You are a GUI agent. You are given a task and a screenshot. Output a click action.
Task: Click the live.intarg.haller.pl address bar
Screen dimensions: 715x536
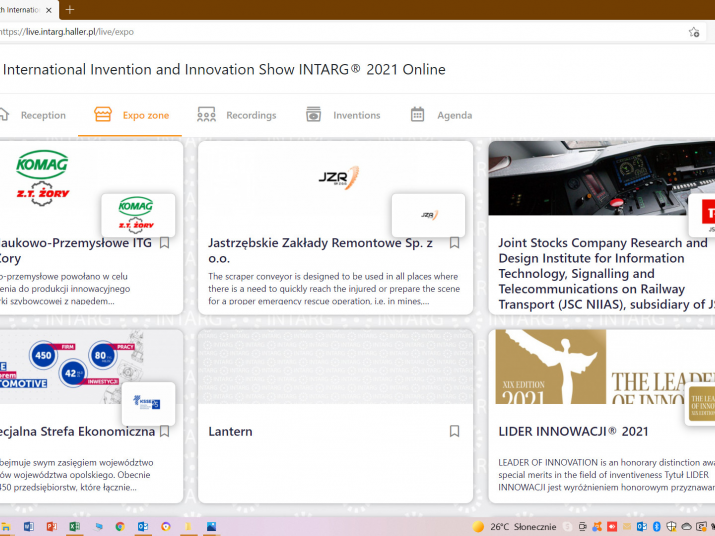pos(300,32)
